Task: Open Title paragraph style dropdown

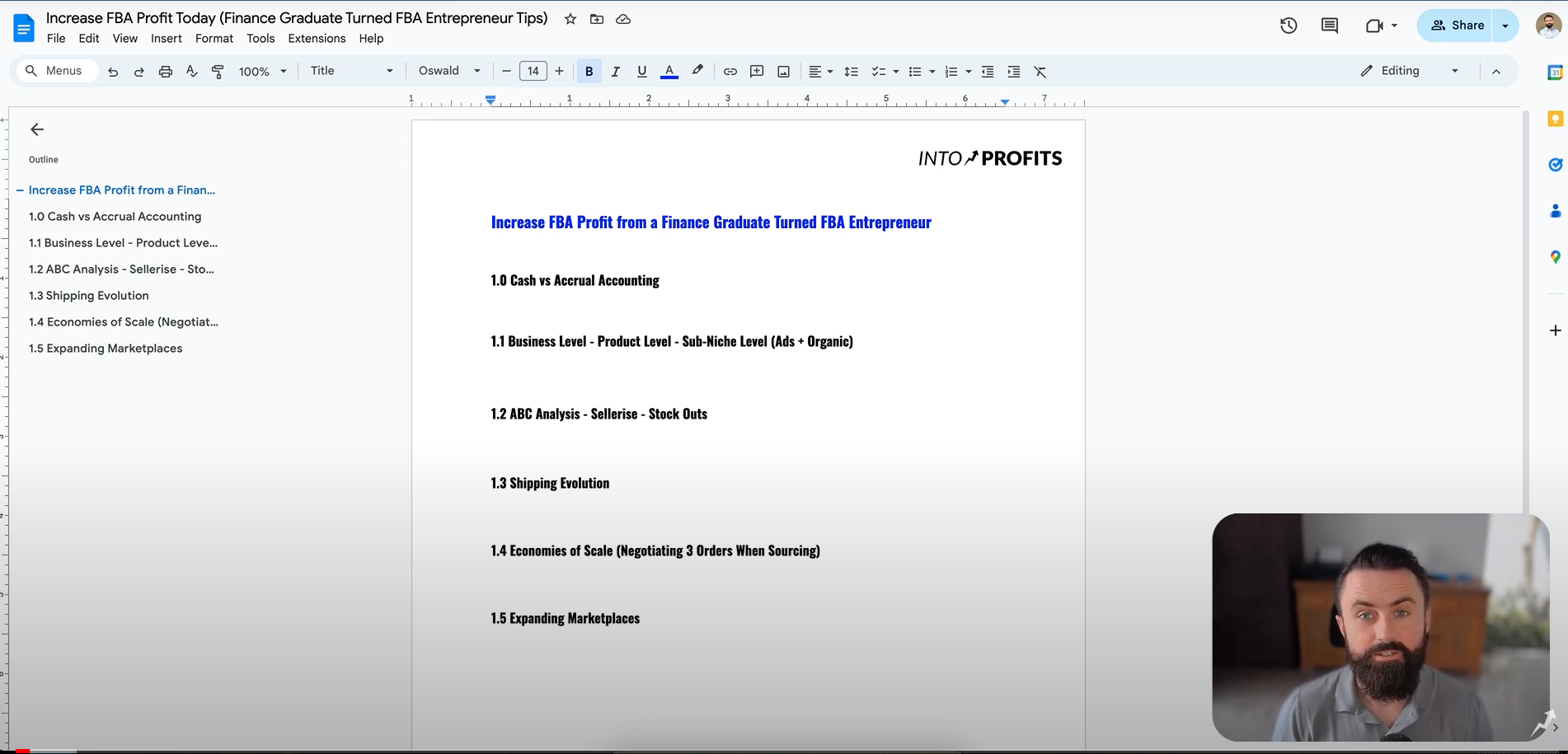Action: click(352, 71)
